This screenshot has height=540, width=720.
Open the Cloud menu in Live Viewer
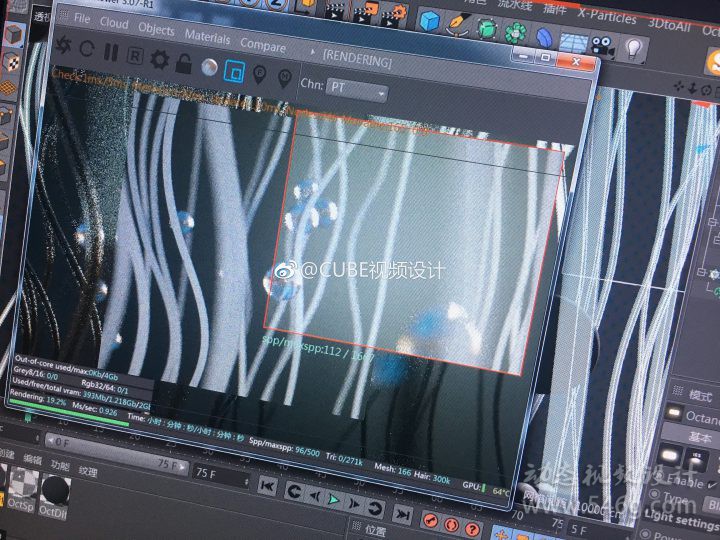114,23
